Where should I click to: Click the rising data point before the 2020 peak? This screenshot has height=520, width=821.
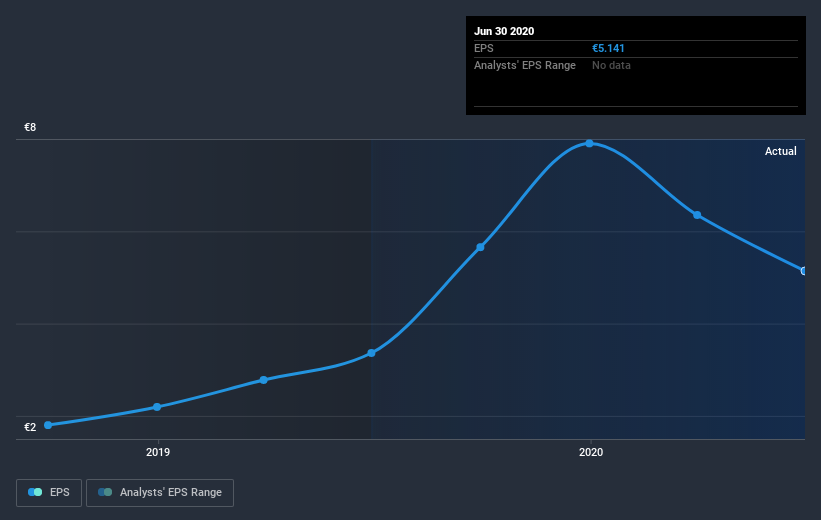point(480,247)
